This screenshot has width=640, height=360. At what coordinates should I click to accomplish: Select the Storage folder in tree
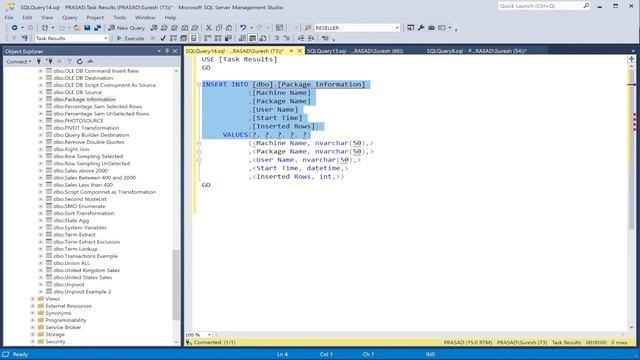click(x=55, y=334)
